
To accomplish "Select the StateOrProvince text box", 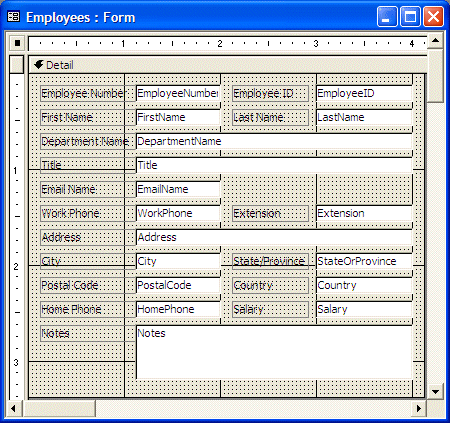I will pos(364,261).
